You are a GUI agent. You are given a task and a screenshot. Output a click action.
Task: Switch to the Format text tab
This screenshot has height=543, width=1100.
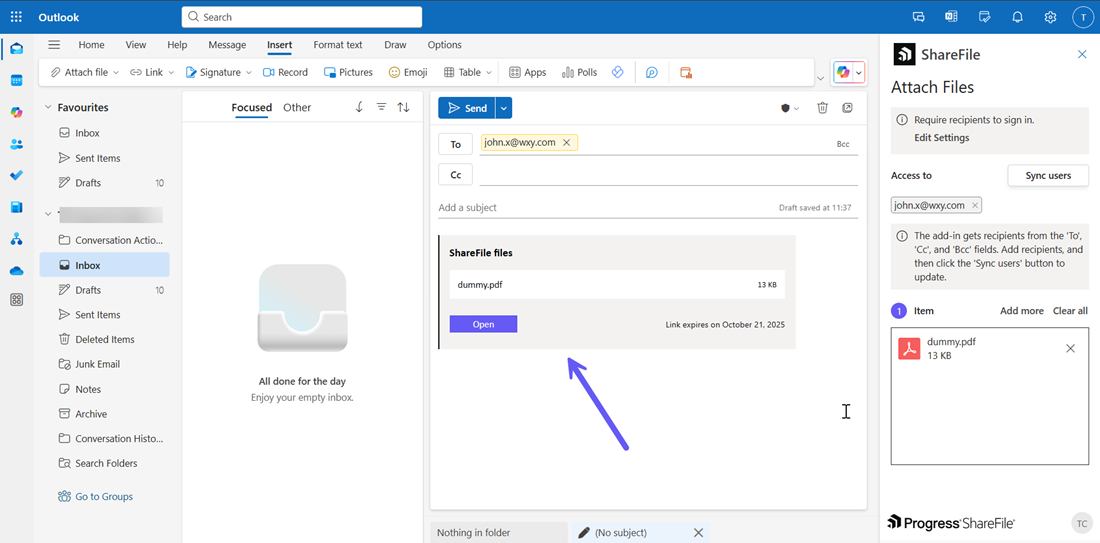tap(337, 45)
